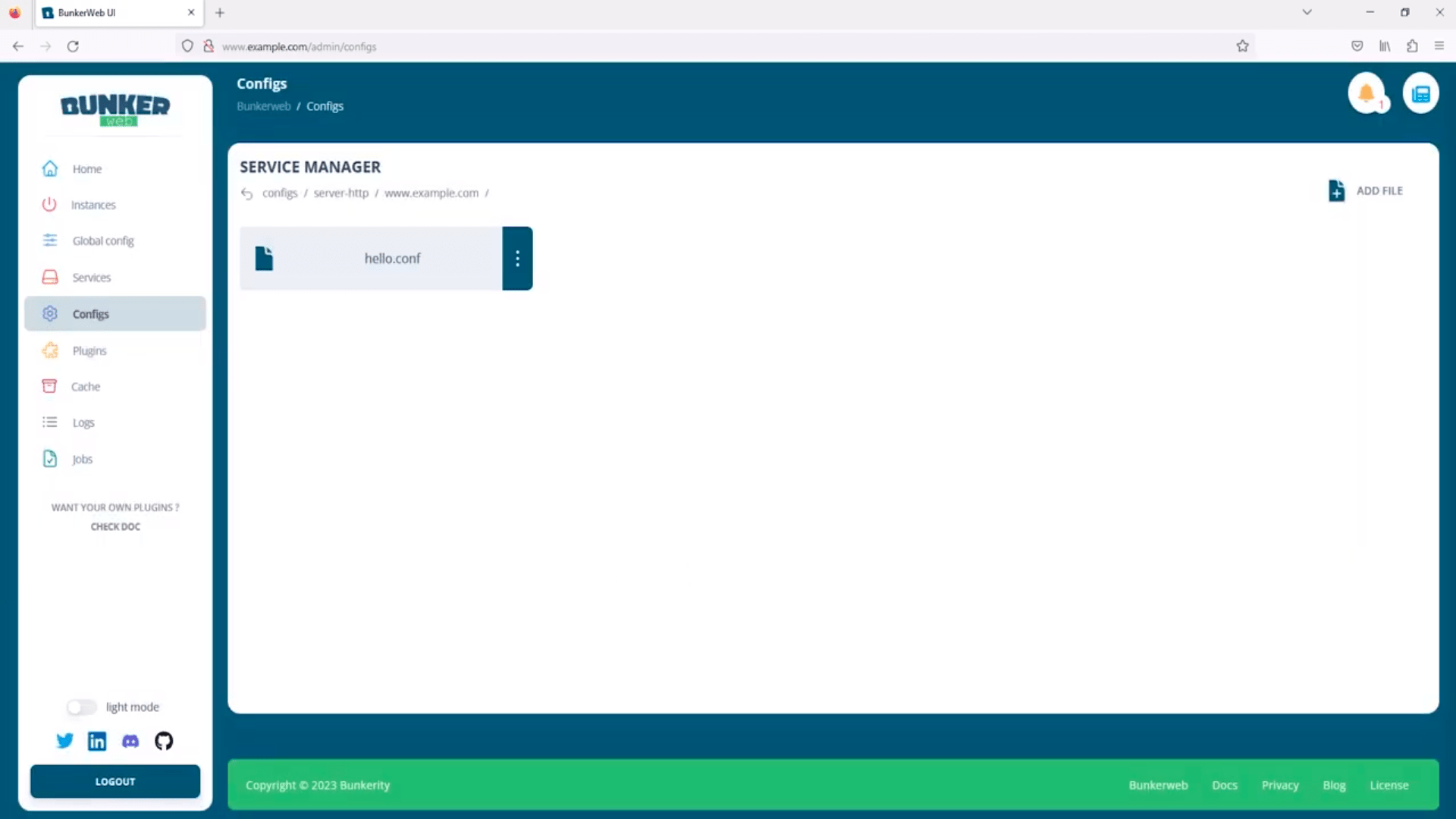
Task: Open the LinkedIn social link
Action: point(97,741)
